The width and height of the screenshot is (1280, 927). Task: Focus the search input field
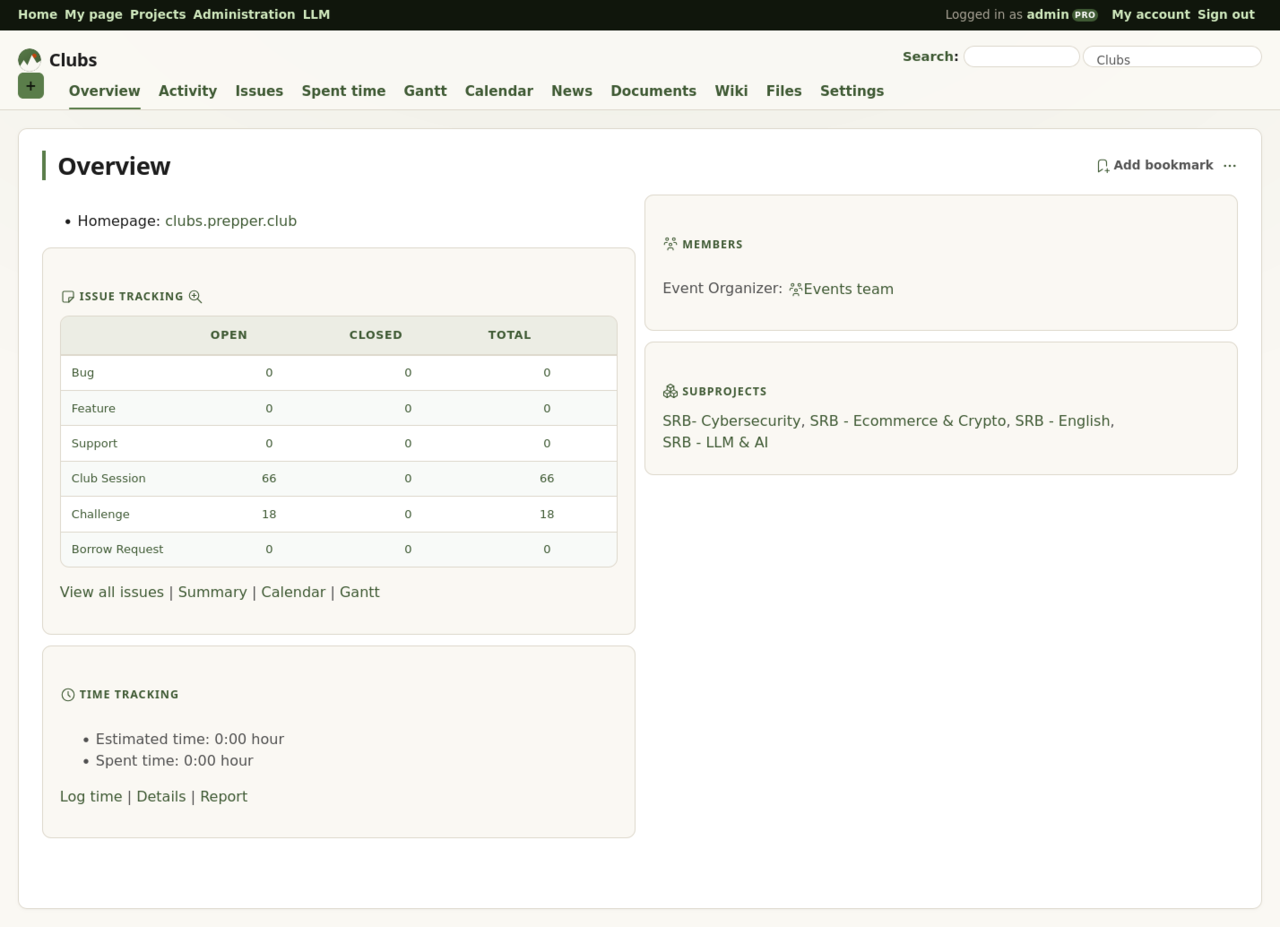(1021, 57)
